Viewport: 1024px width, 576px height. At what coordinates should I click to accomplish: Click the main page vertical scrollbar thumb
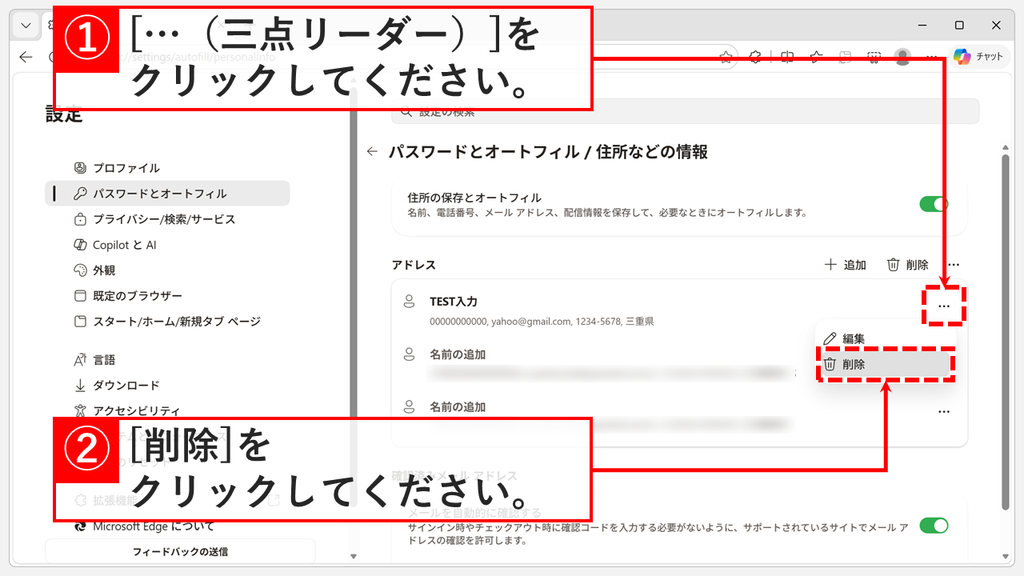pos(1006,333)
